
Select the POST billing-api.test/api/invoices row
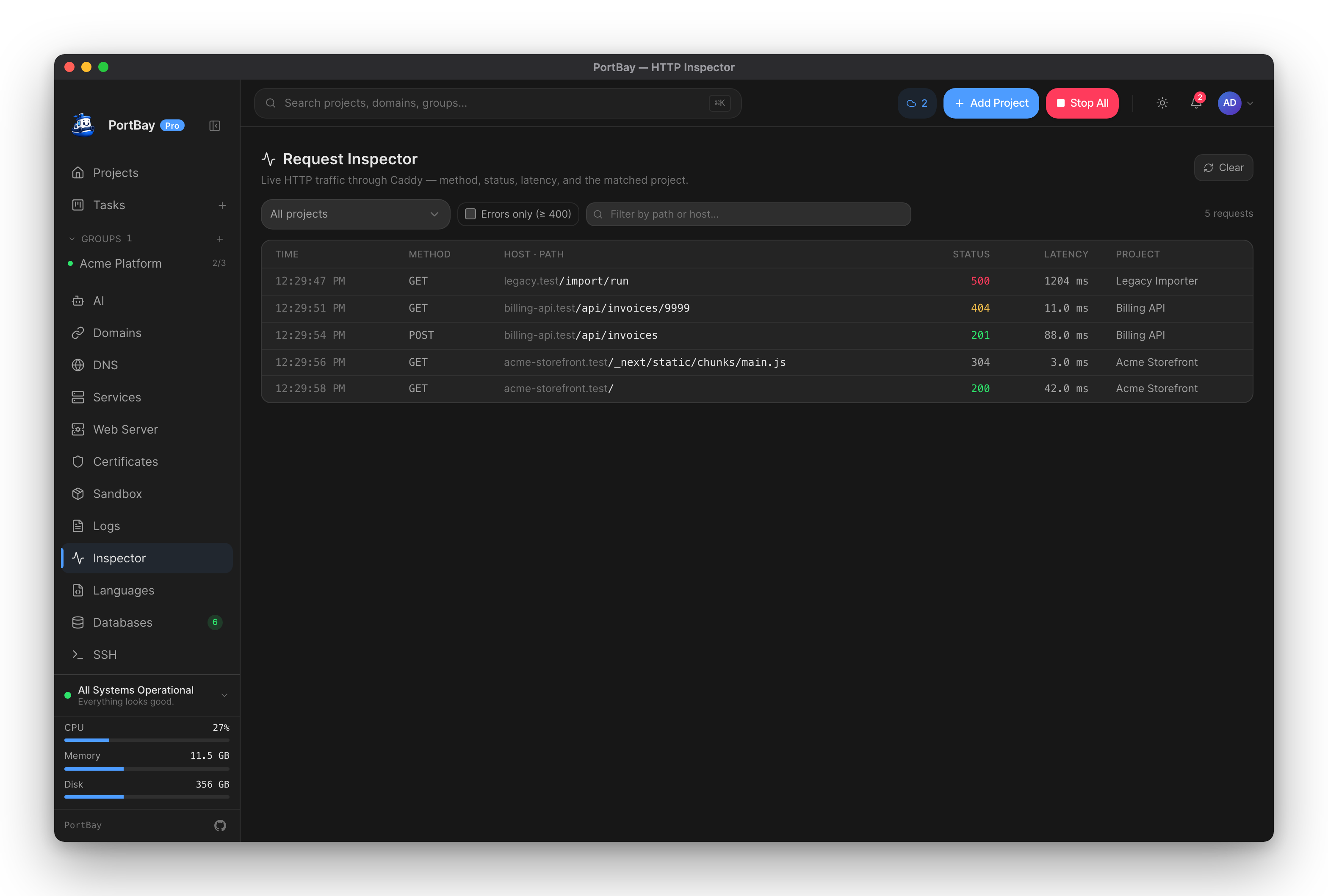click(757, 335)
